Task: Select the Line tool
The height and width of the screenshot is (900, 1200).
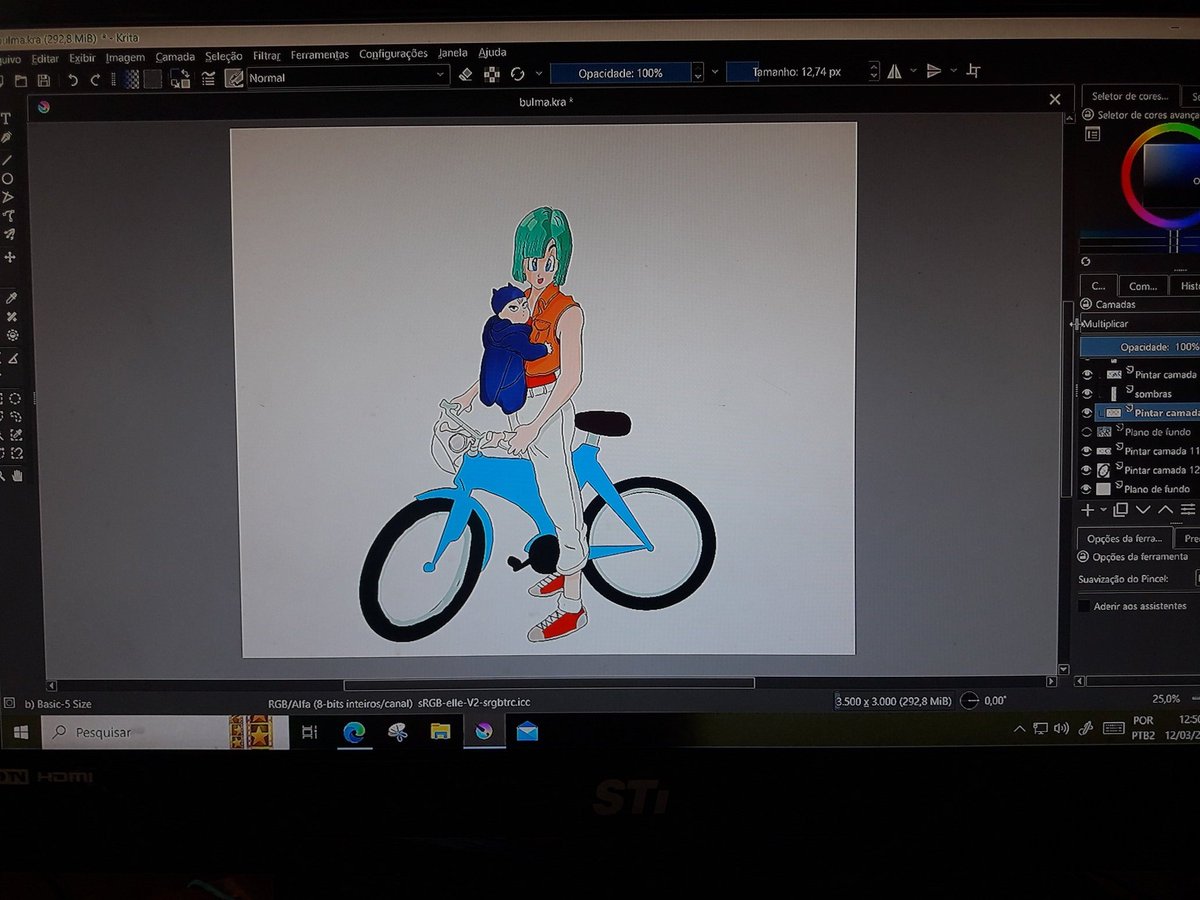Action: point(6,160)
